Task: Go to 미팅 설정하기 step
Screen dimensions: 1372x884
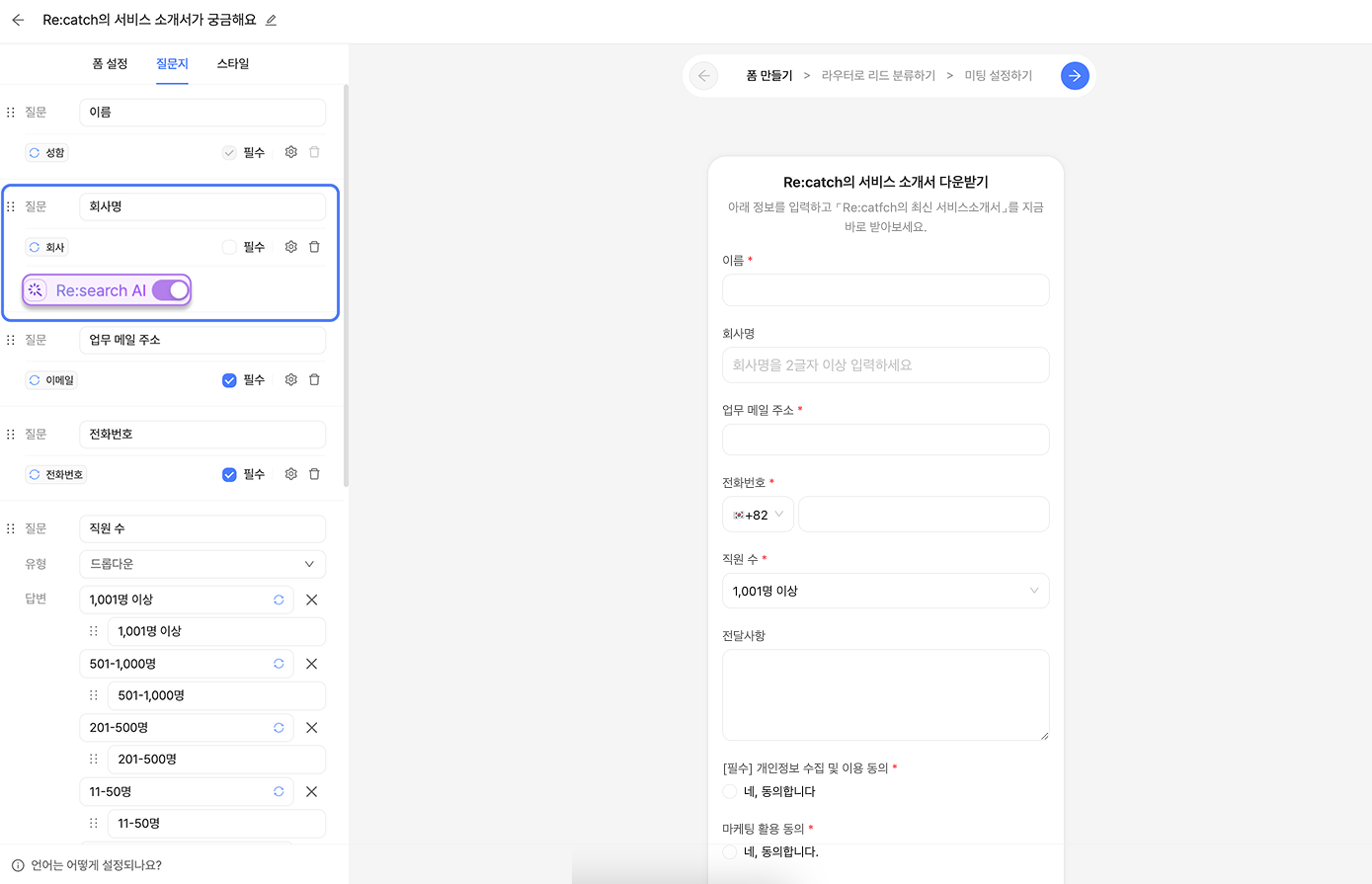Action: coord(999,75)
